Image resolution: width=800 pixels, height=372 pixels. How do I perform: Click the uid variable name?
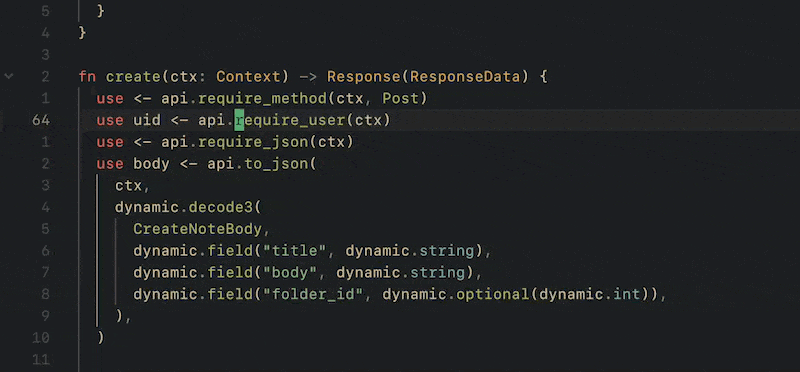click(147, 120)
